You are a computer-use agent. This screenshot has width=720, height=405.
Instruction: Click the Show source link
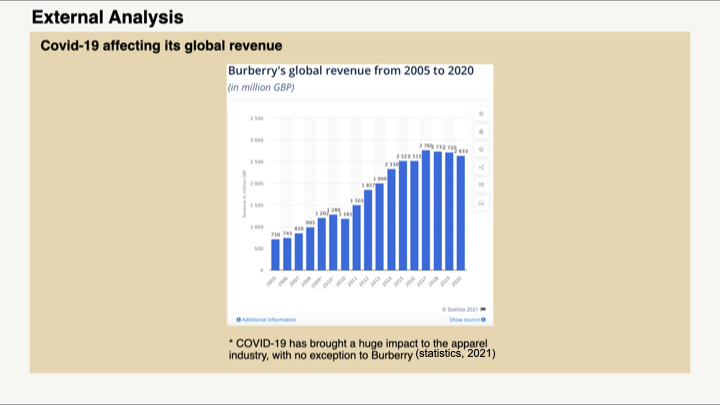tap(464, 320)
